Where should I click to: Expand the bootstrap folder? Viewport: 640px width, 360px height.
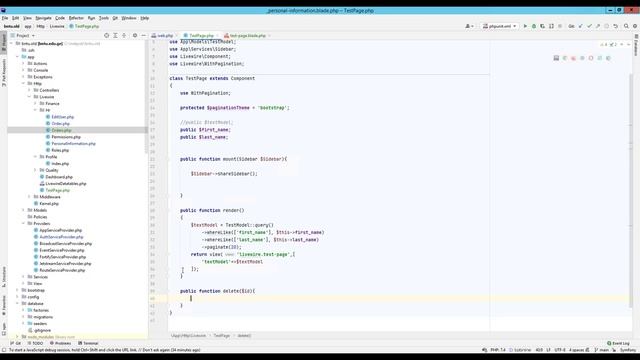coord(18,290)
